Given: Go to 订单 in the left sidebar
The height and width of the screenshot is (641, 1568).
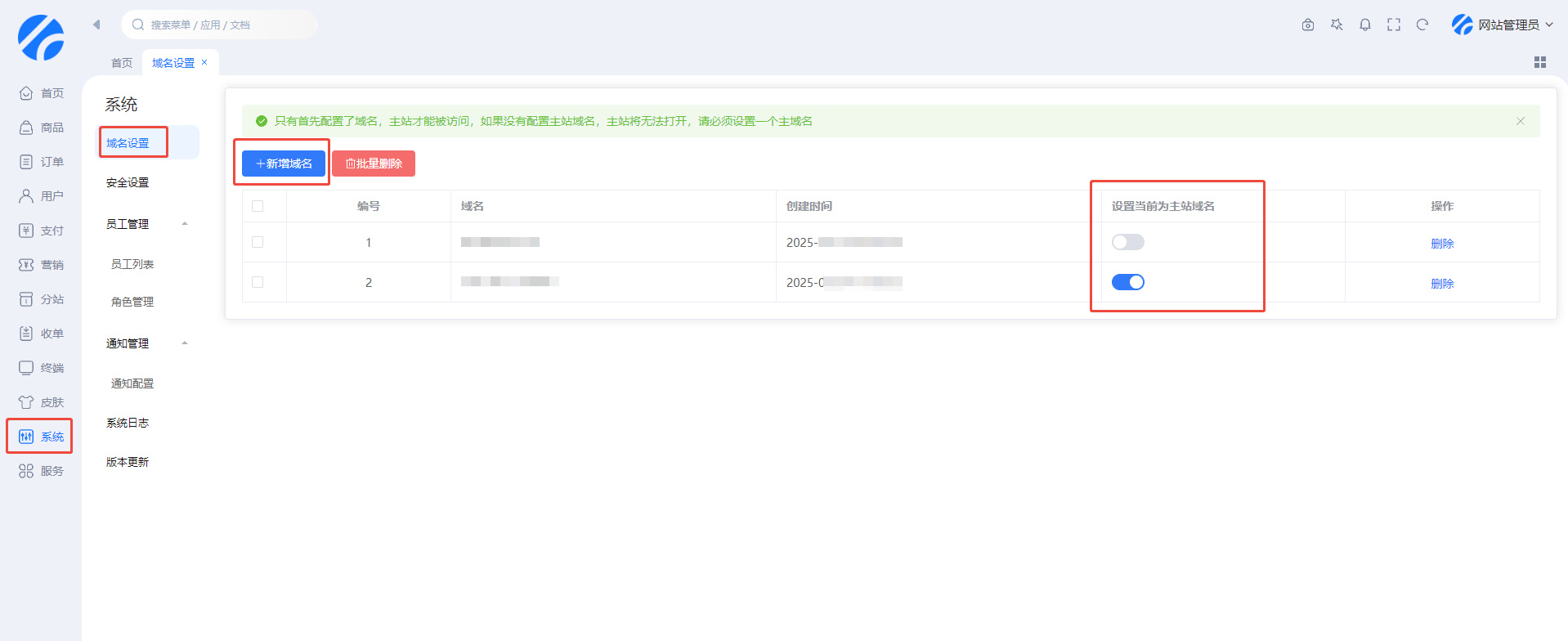Looking at the screenshot, I should click(x=42, y=162).
